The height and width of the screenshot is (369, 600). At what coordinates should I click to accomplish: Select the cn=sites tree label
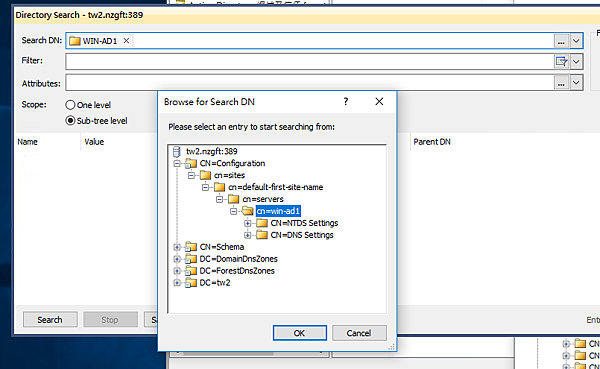[230, 175]
